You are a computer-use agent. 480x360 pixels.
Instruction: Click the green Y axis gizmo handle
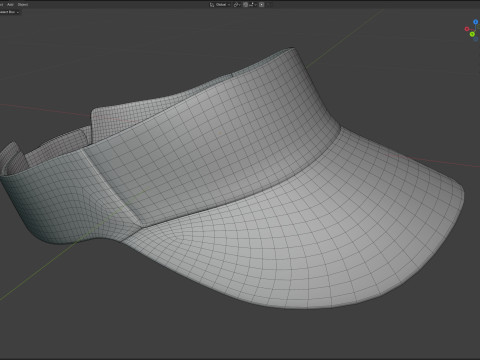click(x=472, y=34)
